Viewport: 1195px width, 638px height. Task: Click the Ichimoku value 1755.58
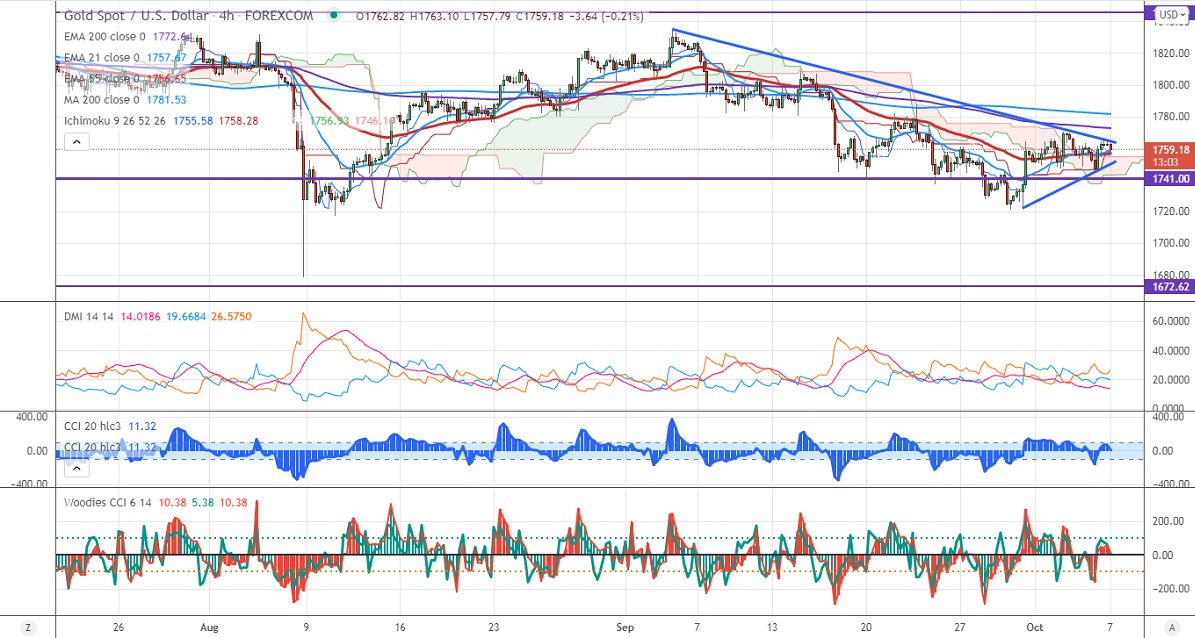point(192,120)
